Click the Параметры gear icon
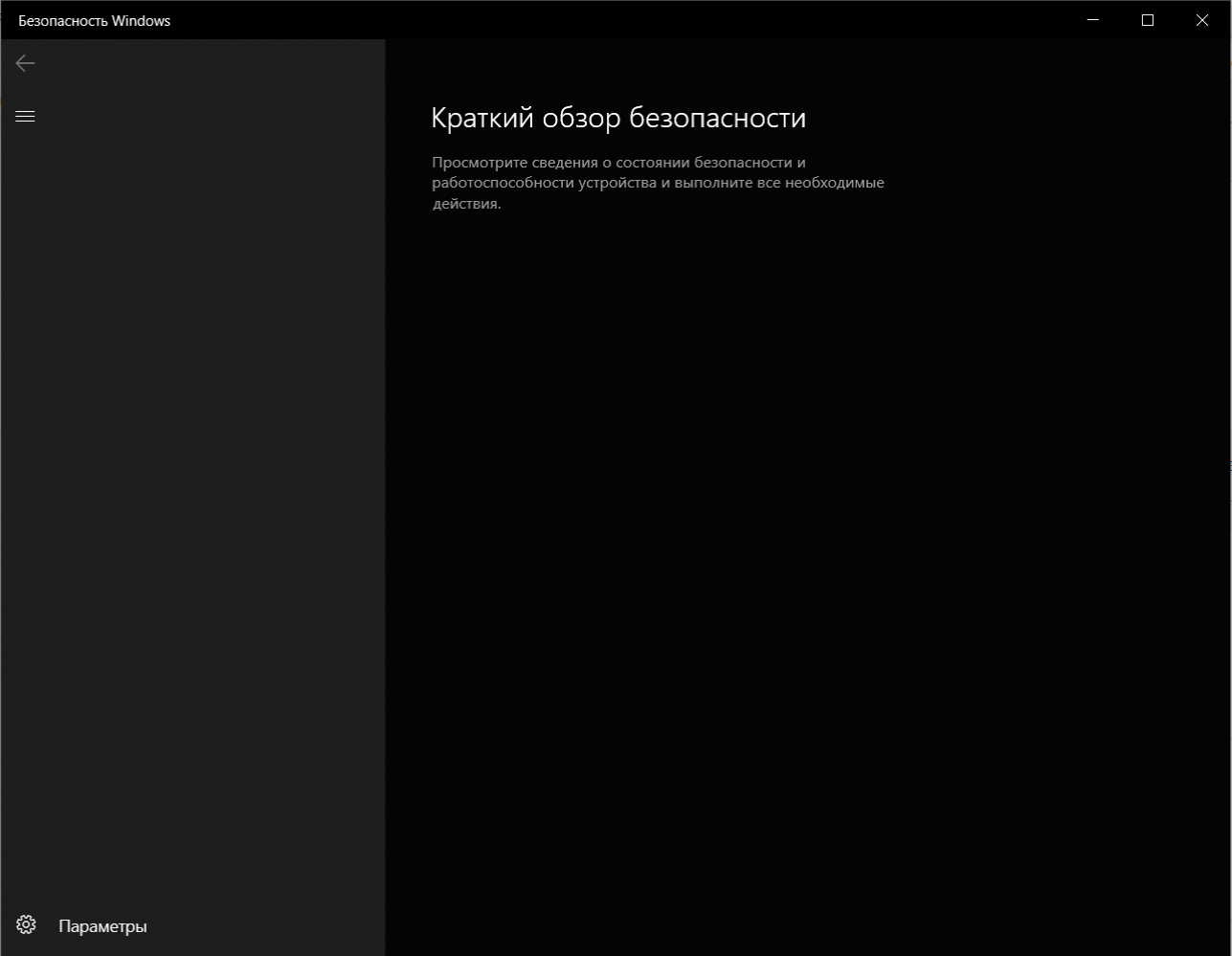This screenshot has width=1232, height=956. (26, 924)
